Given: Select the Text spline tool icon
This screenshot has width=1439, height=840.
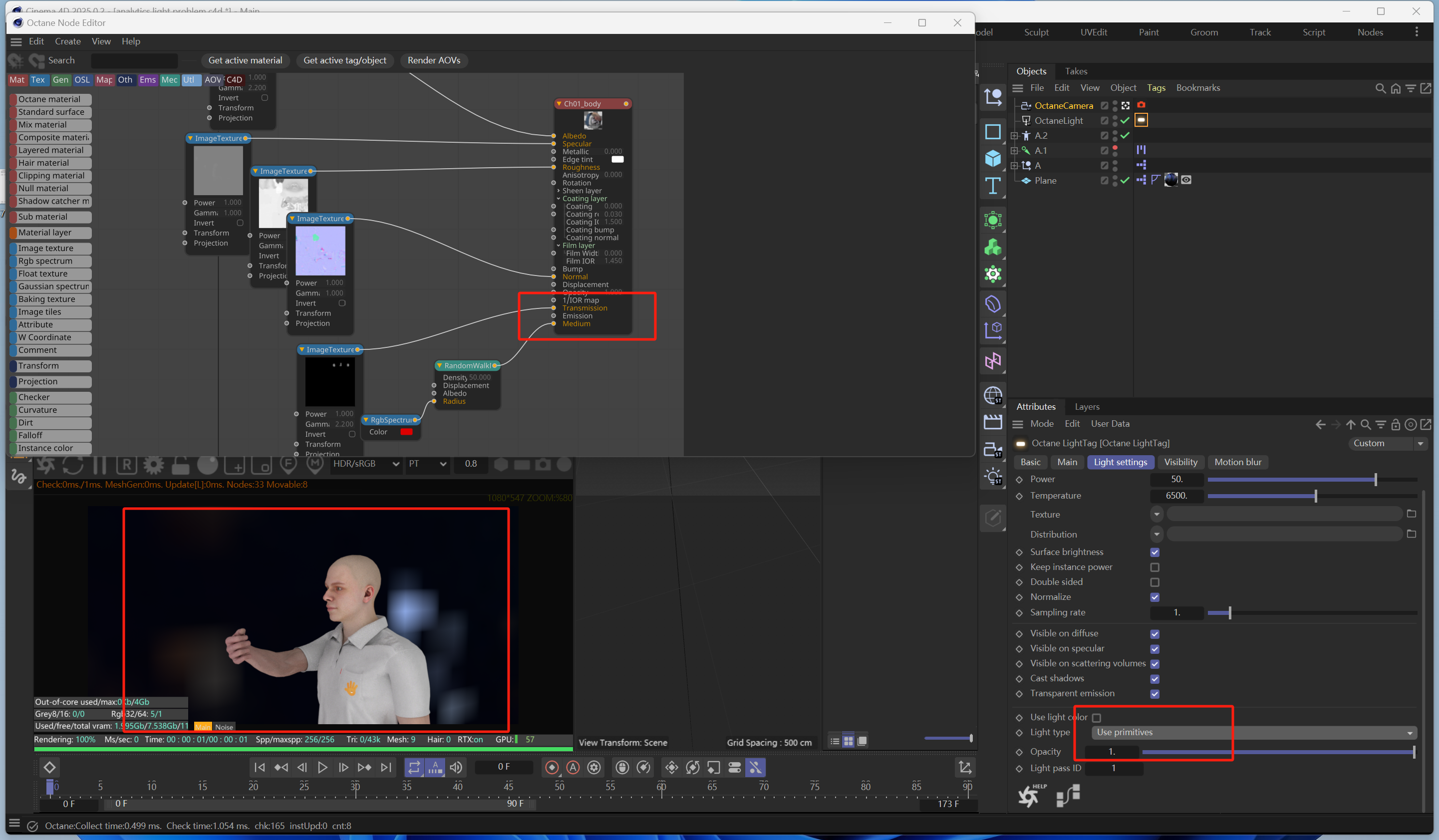Looking at the screenshot, I should (992, 186).
